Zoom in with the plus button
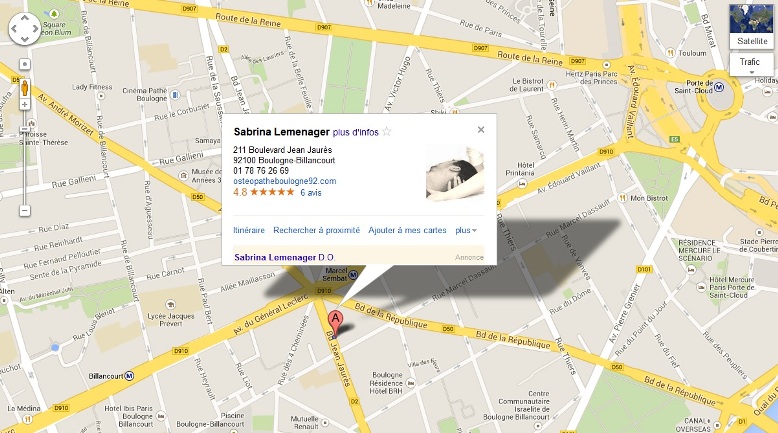This screenshot has height=433, width=778. (x=25, y=105)
